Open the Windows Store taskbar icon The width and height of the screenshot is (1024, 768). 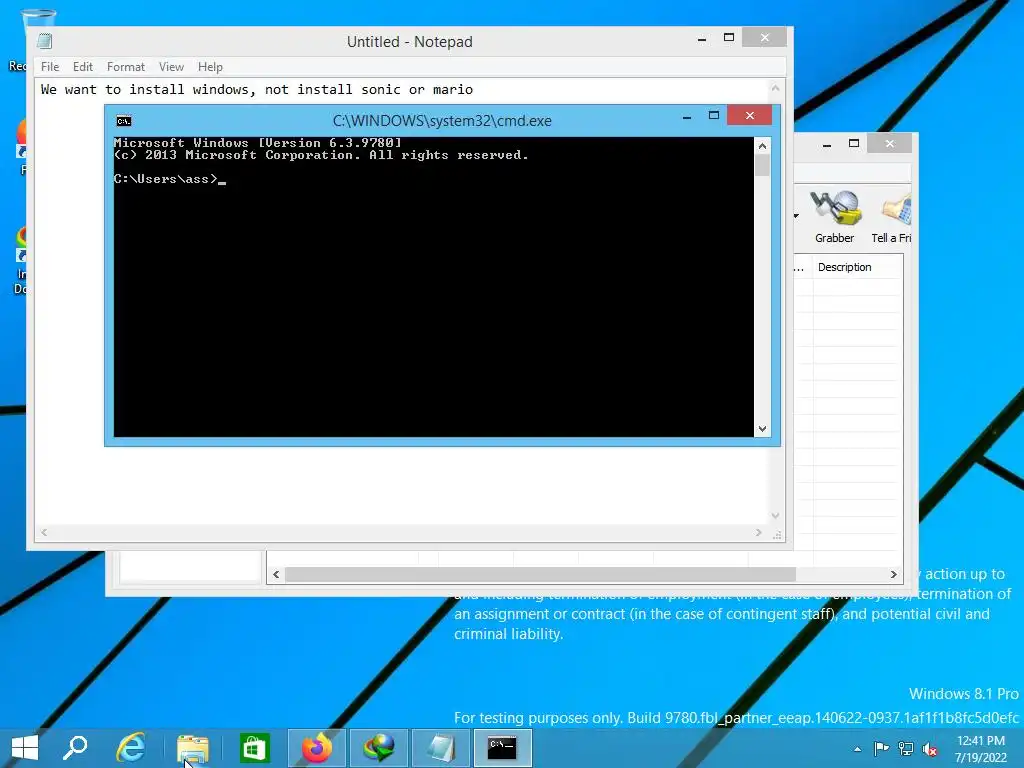(x=255, y=748)
